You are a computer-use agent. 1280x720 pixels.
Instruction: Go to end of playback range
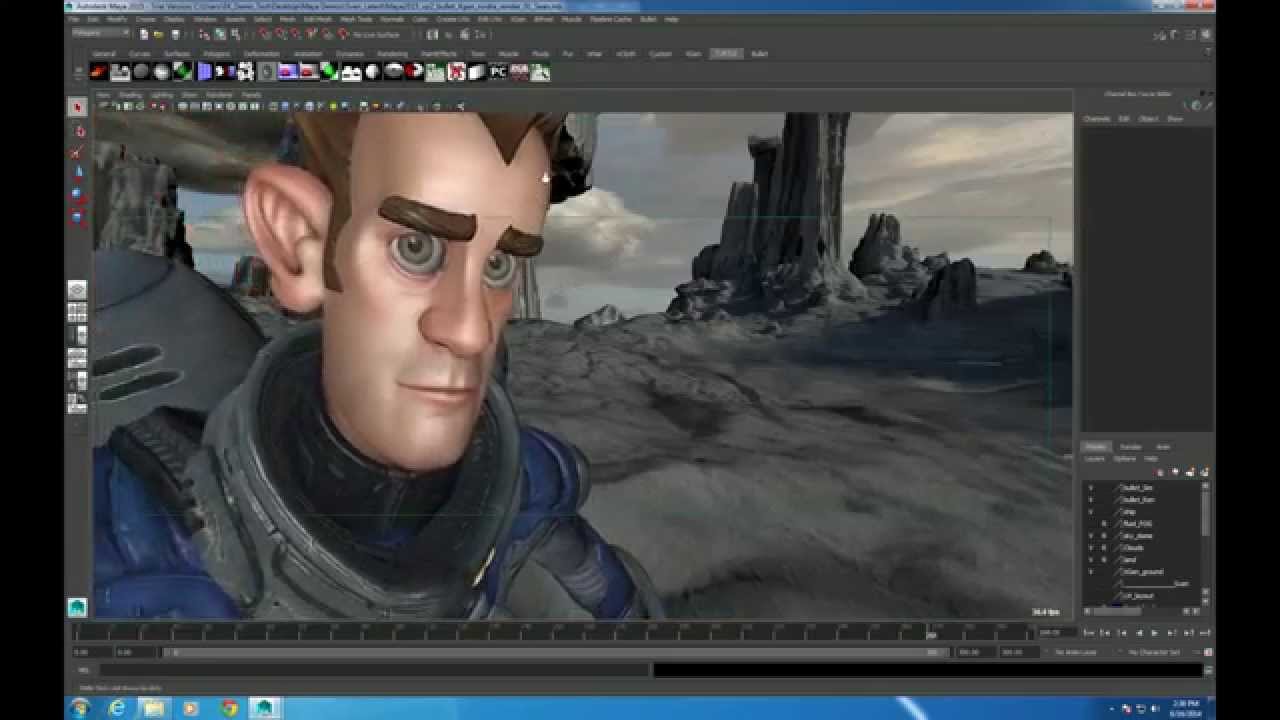pos(1205,633)
